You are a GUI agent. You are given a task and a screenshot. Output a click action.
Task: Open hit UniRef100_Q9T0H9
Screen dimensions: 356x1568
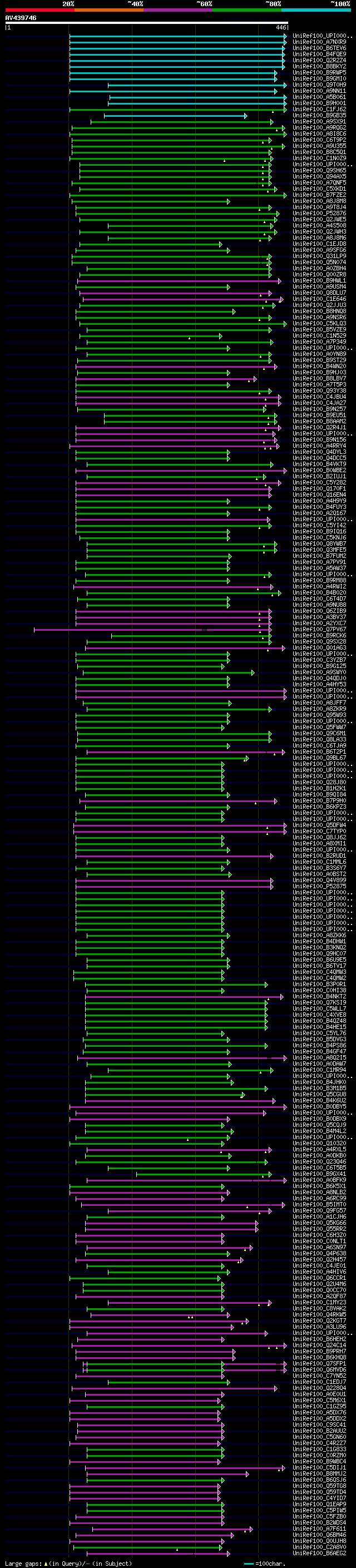(319, 85)
